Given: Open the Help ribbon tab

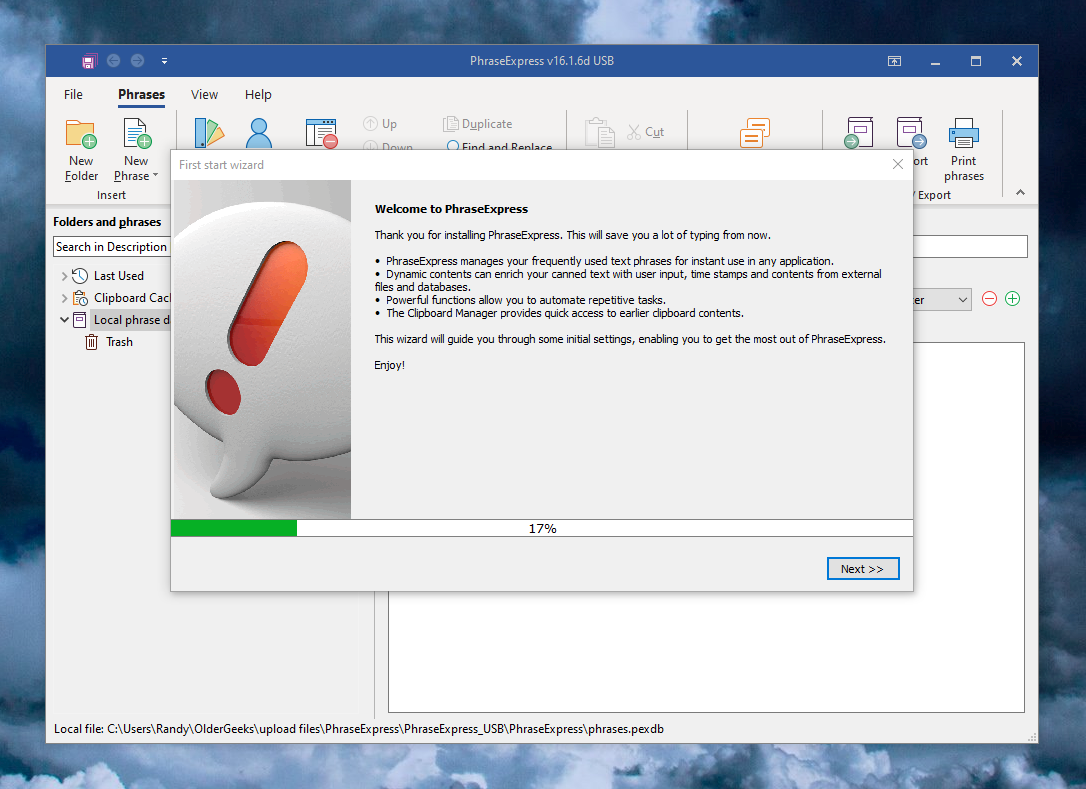Looking at the screenshot, I should point(258,95).
